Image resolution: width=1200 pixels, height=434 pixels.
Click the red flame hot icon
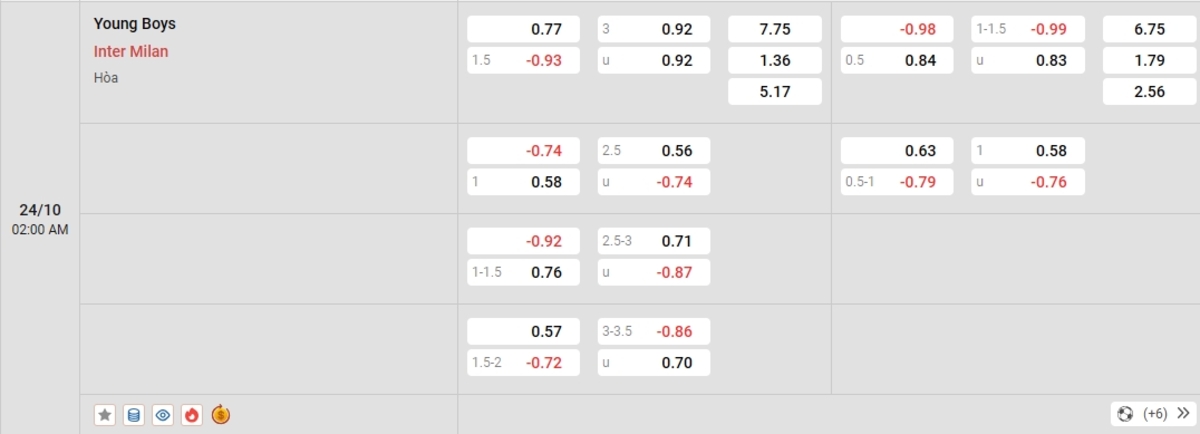192,414
